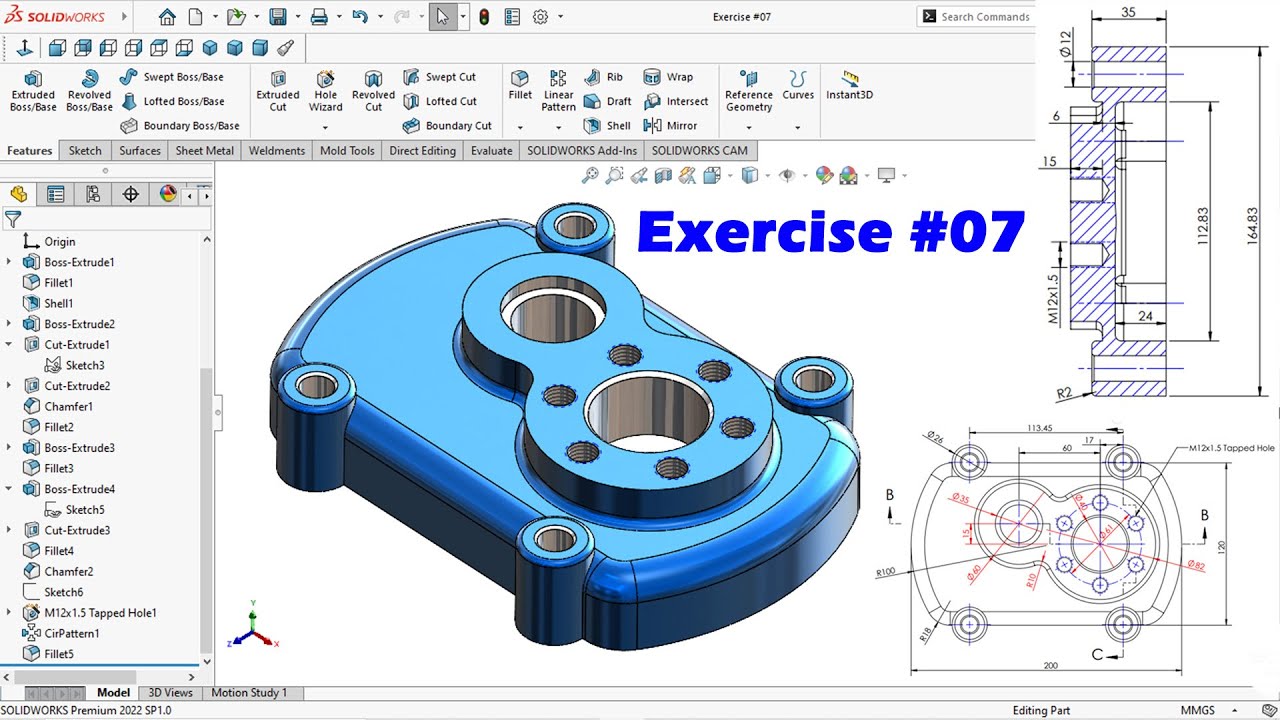Open the Curves dropdown arrow

pyautogui.click(x=798, y=128)
